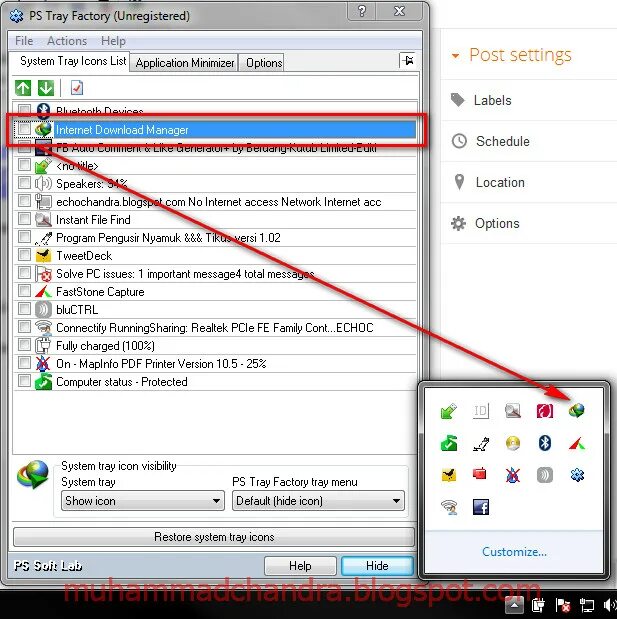
Task: Switch to Application Minimizer tab
Action: (x=185, y=63)
